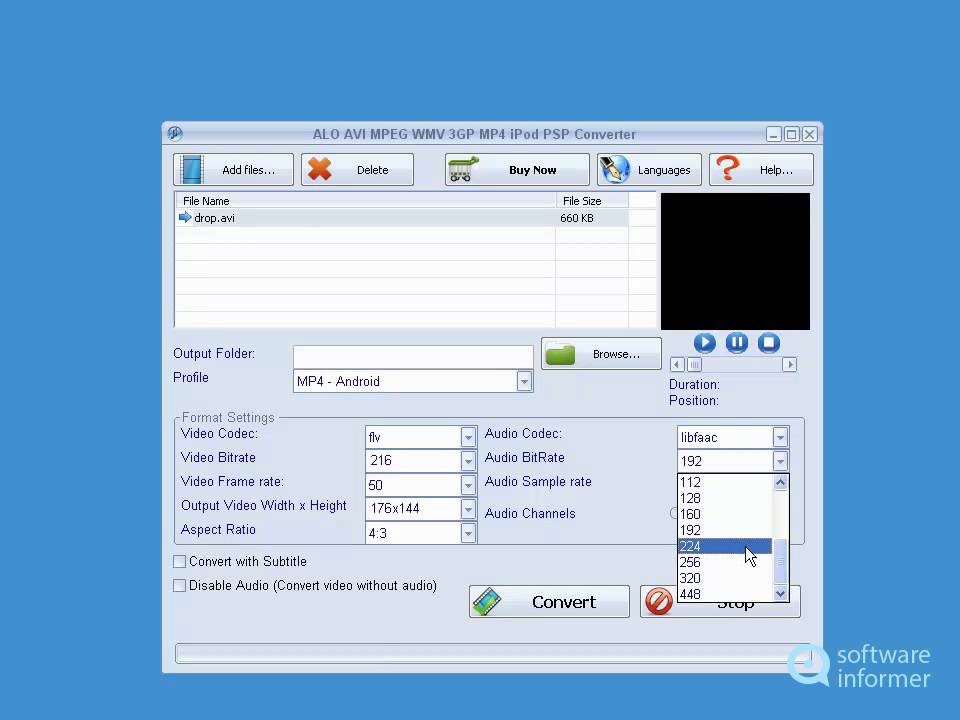Start conversion with Convert button

click(549, 602)
